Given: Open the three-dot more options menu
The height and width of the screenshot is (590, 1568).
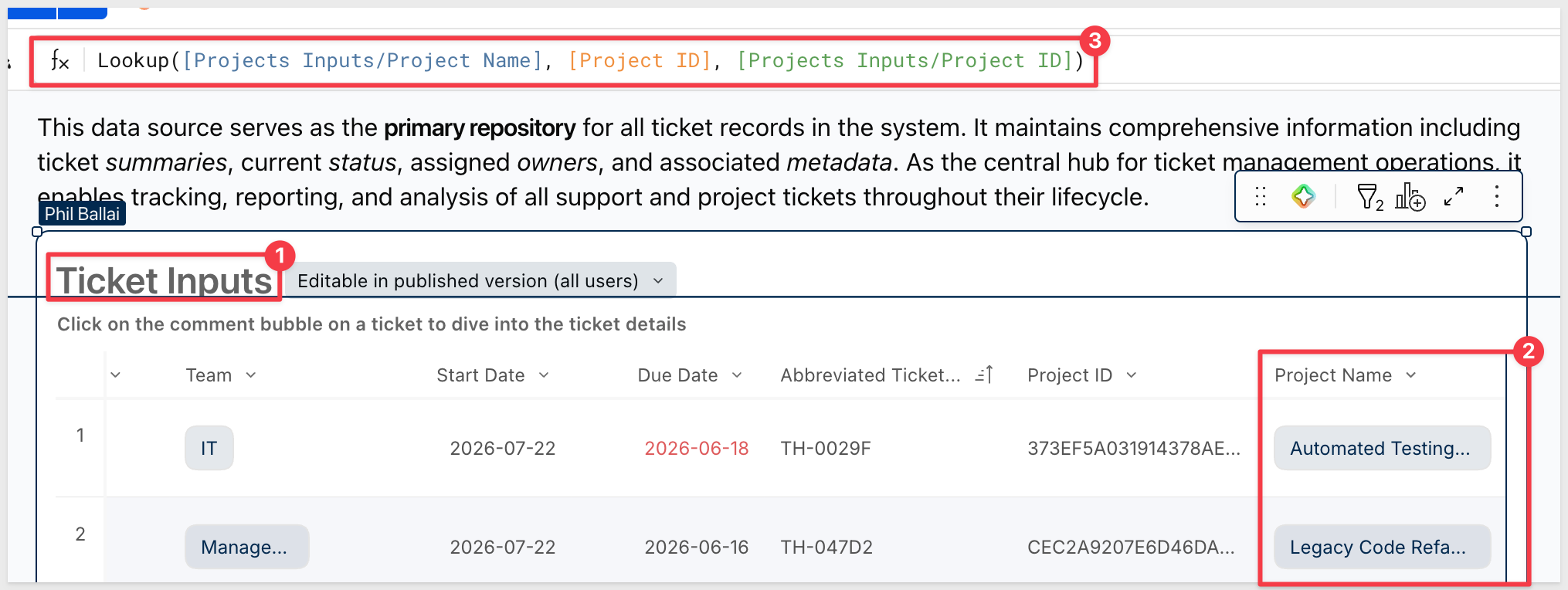Looking at the screenshot, I should (1497, 197).
